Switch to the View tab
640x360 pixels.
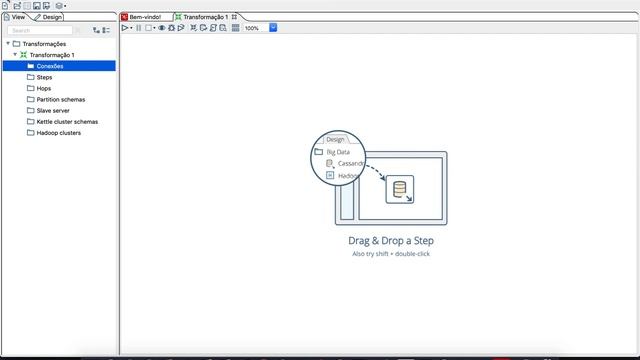point(14,17)
